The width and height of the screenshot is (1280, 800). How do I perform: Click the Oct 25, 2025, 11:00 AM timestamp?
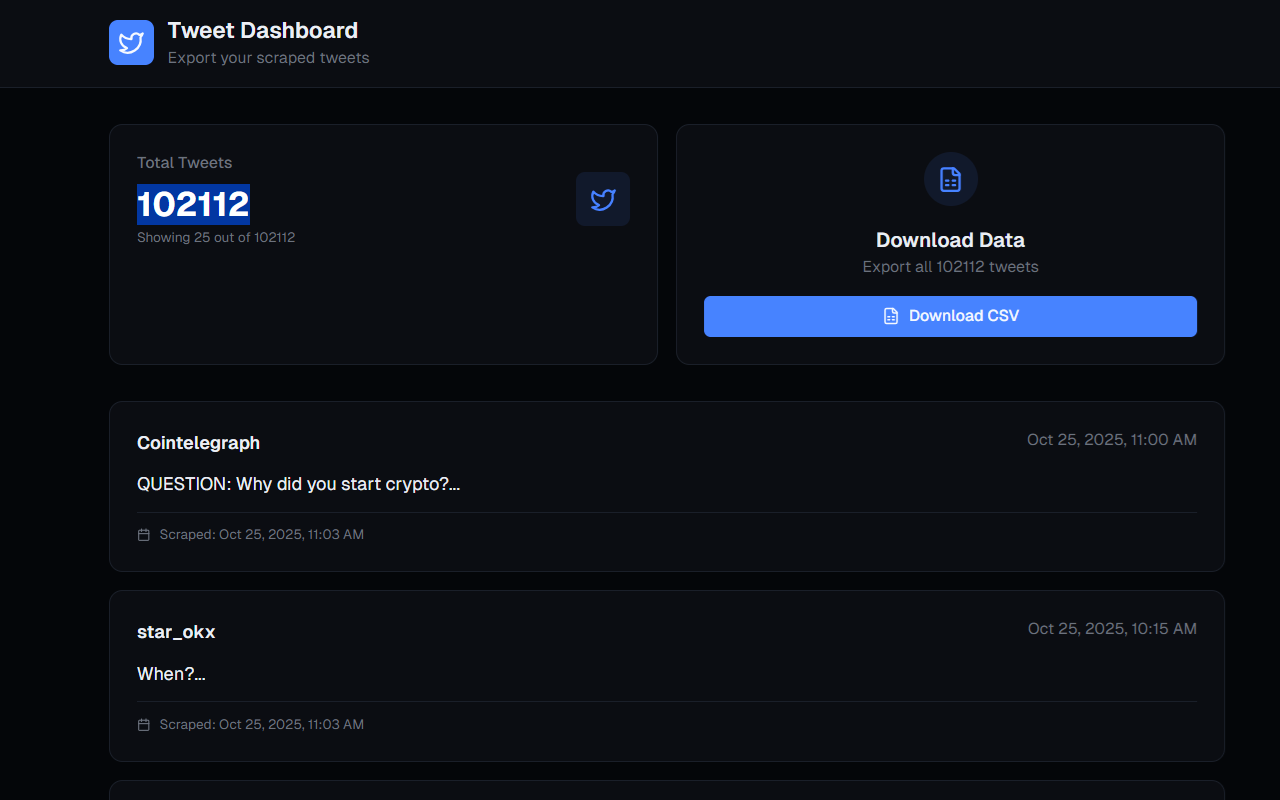(x=1111, y=439)
